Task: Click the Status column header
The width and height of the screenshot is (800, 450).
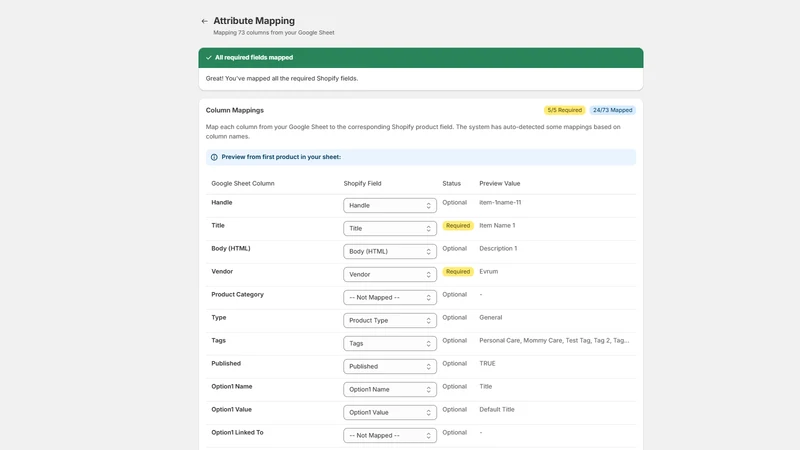Action: click(452, 183)
